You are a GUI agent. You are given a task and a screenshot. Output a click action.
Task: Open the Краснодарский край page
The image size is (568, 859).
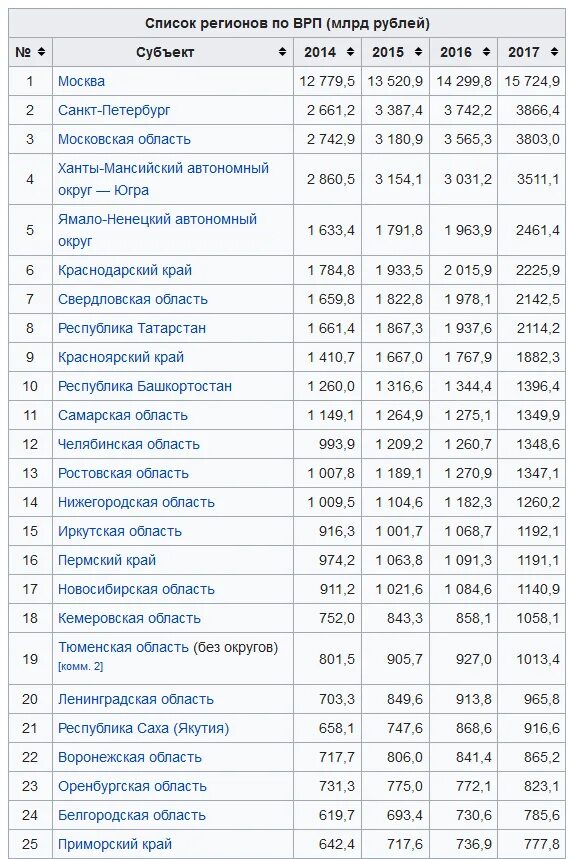point(125,270)
